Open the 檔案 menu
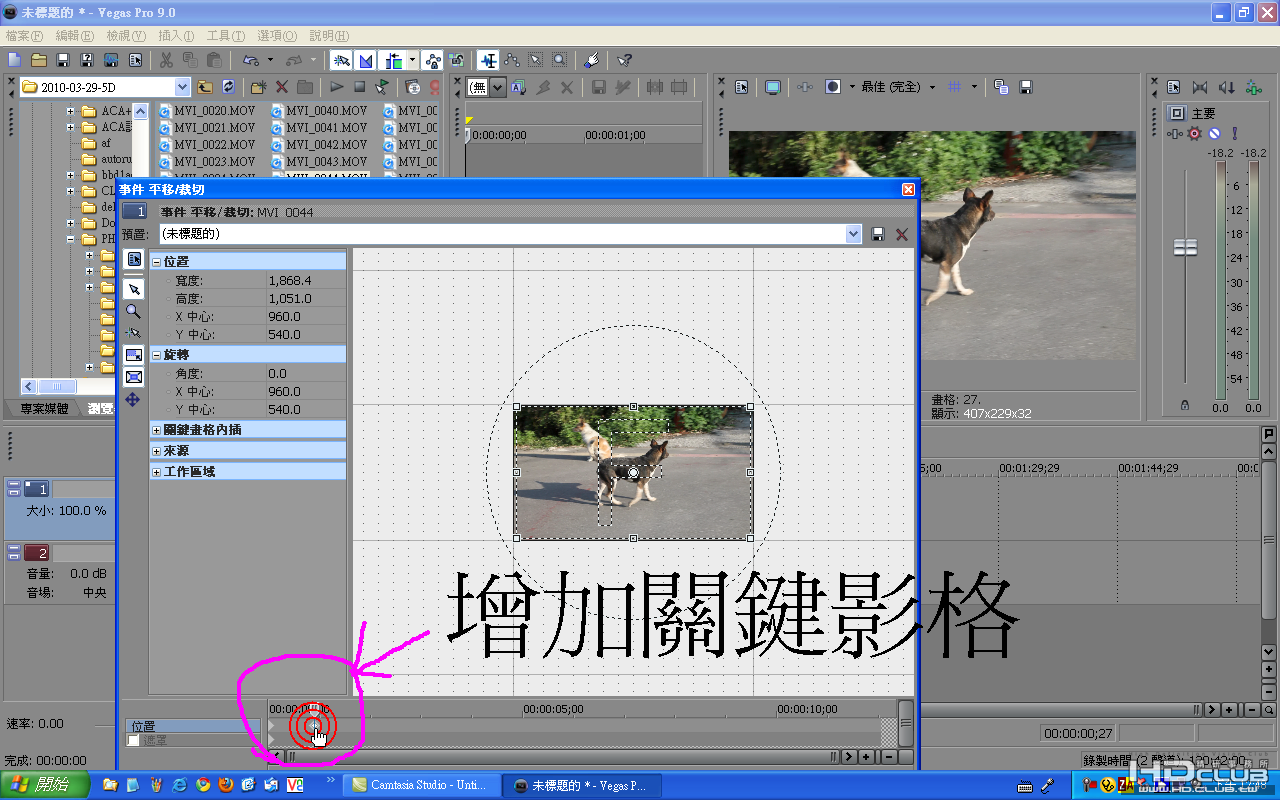The width and height of the screenshot is (1280, 800). 24,35
